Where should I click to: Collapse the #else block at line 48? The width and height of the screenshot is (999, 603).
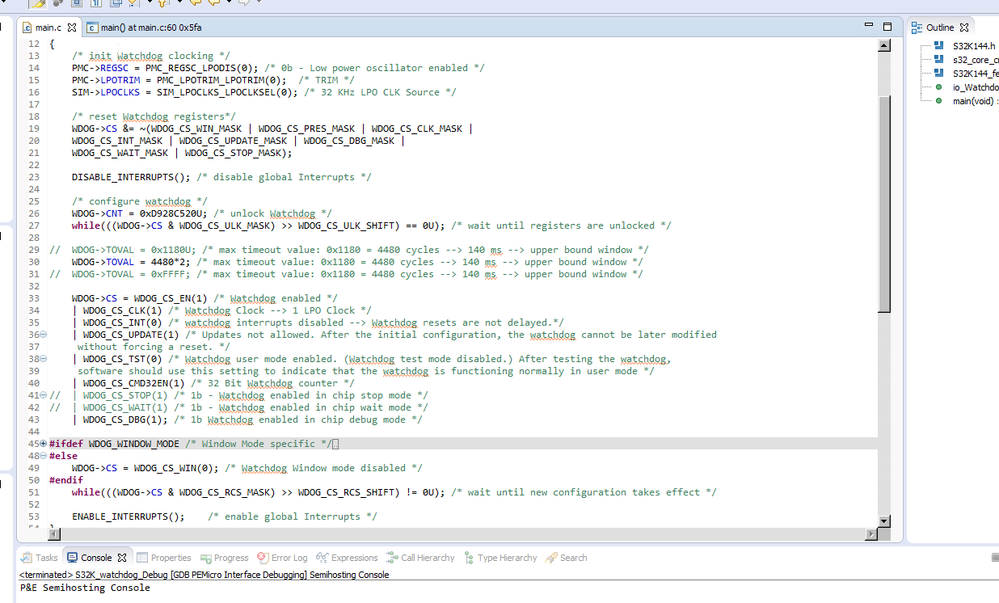[x=43, y=456]
